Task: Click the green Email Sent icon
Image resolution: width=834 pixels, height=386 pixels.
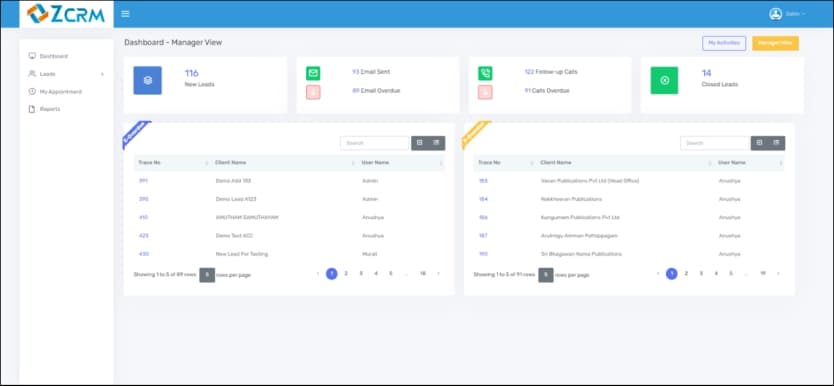Action: coord(313,73)
